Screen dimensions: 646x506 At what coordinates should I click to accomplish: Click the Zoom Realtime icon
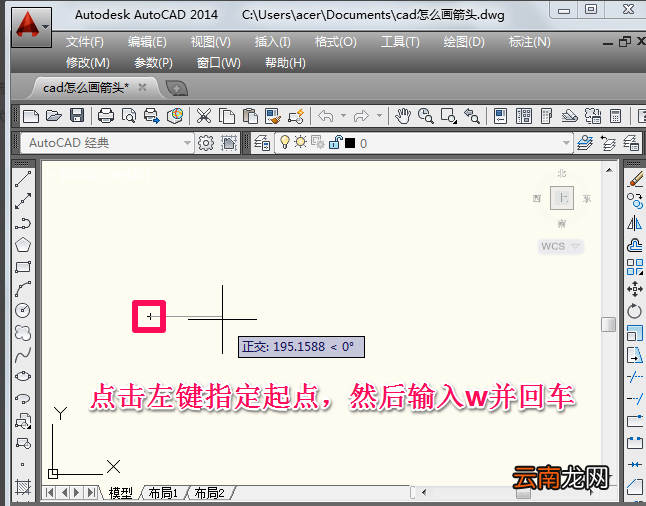point(425,116)
